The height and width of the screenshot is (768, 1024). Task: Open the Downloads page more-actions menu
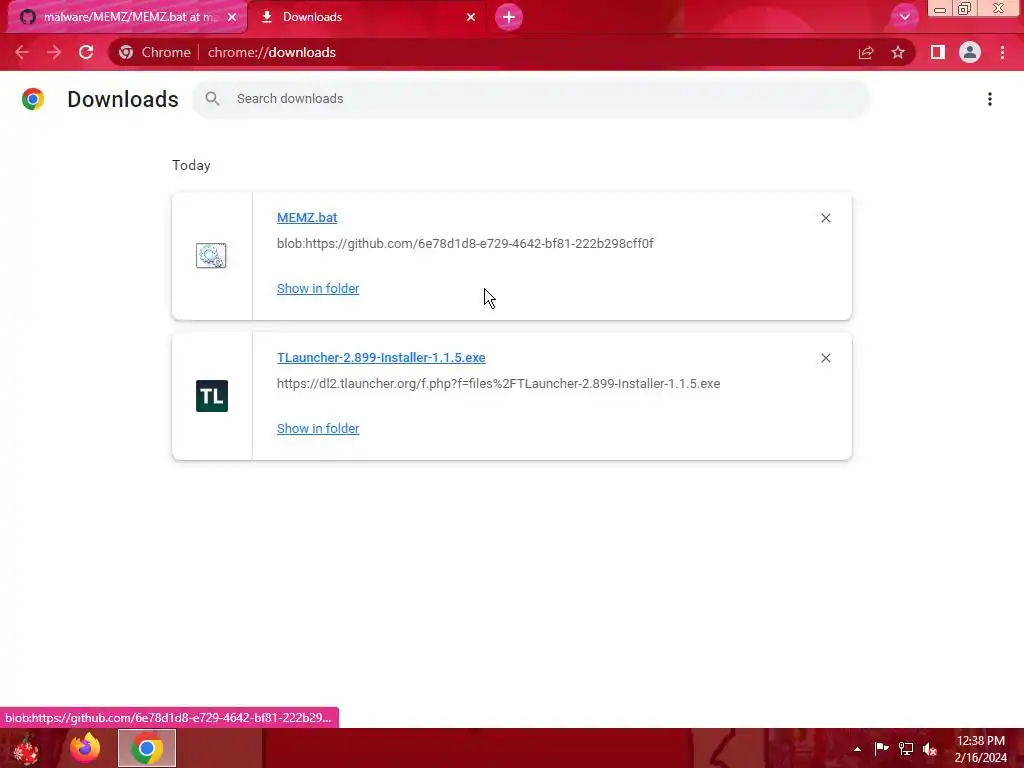pos(990,99)
